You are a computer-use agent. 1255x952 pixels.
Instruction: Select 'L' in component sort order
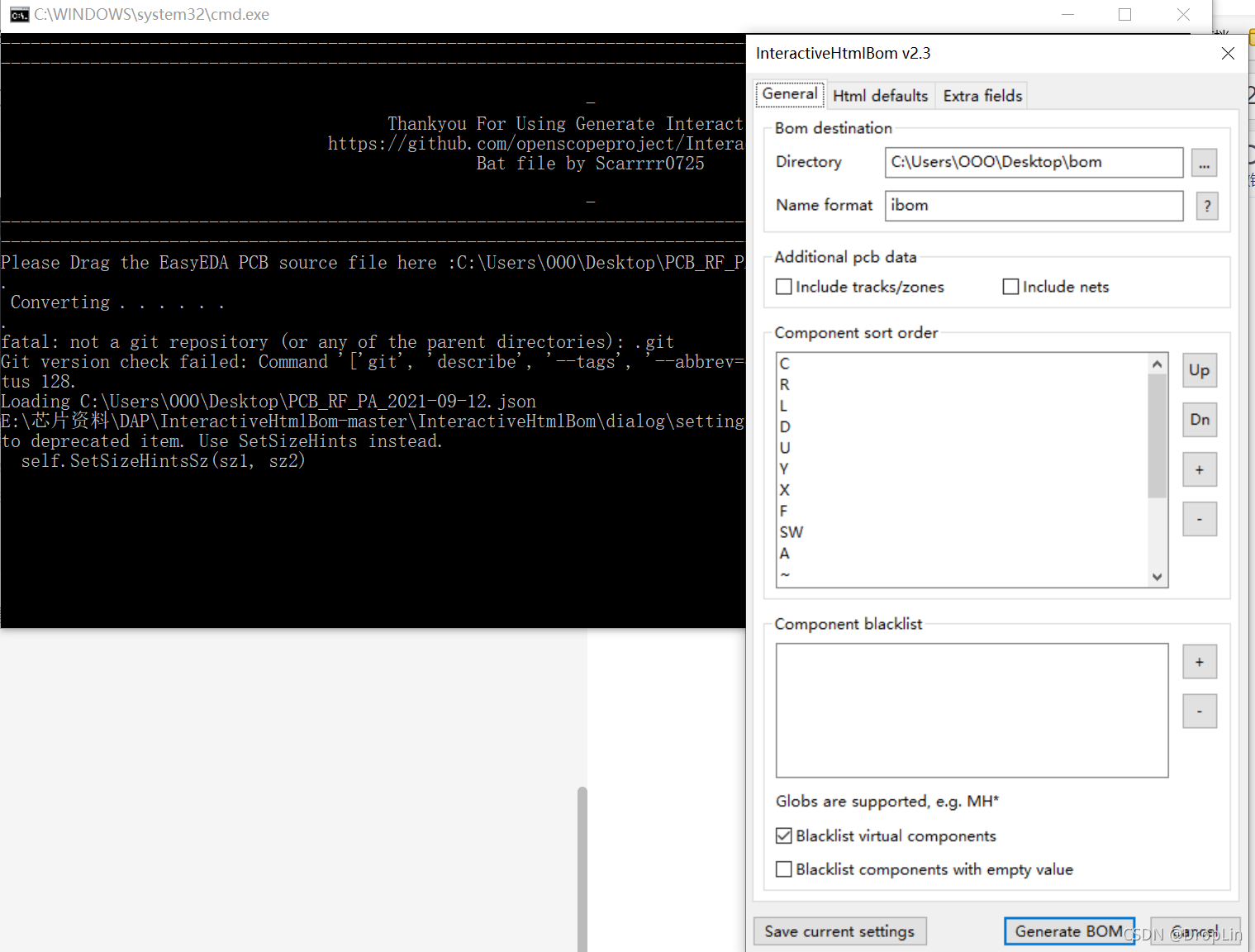[962, 406]
